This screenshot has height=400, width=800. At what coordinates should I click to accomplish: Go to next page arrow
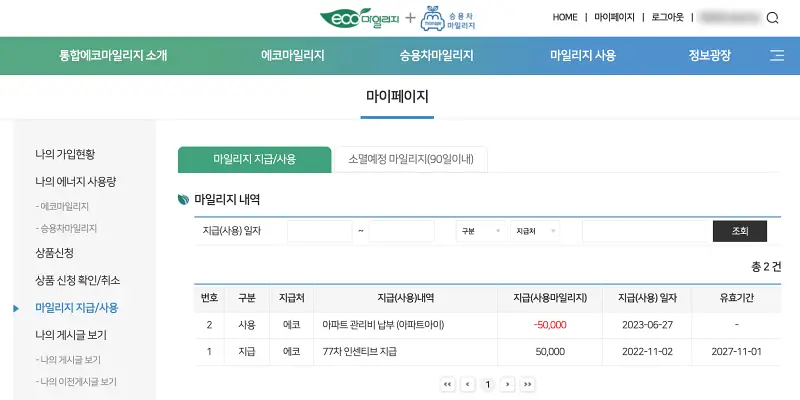(x=508, y=384)
